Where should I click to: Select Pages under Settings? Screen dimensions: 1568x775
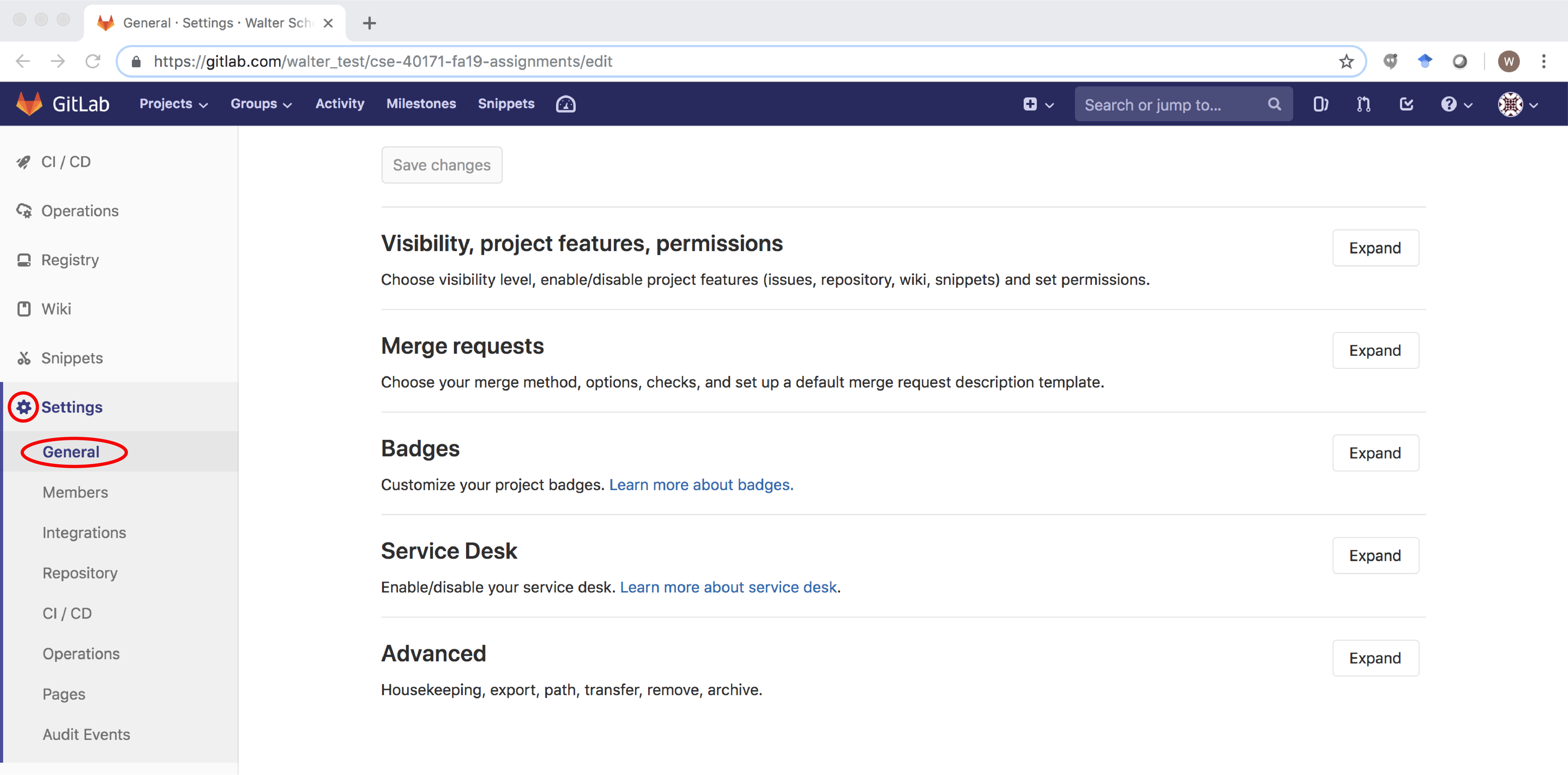click(64, 694)
